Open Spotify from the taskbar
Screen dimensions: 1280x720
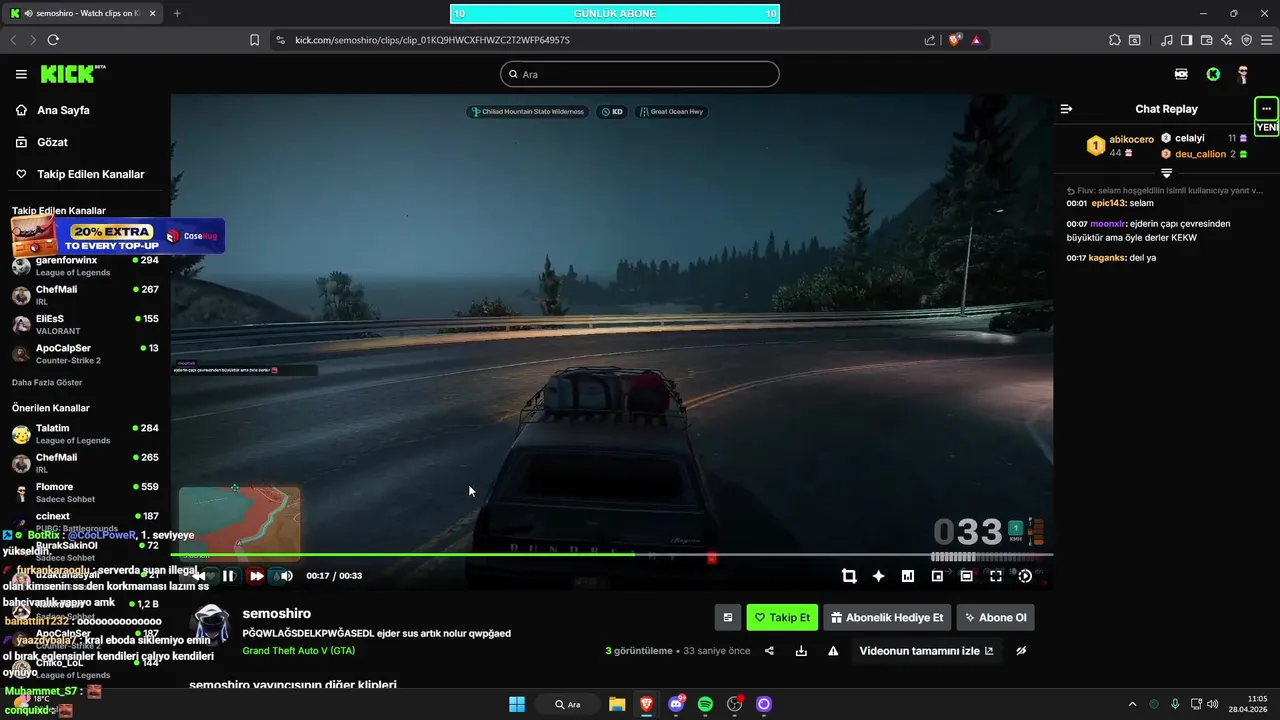705,704
